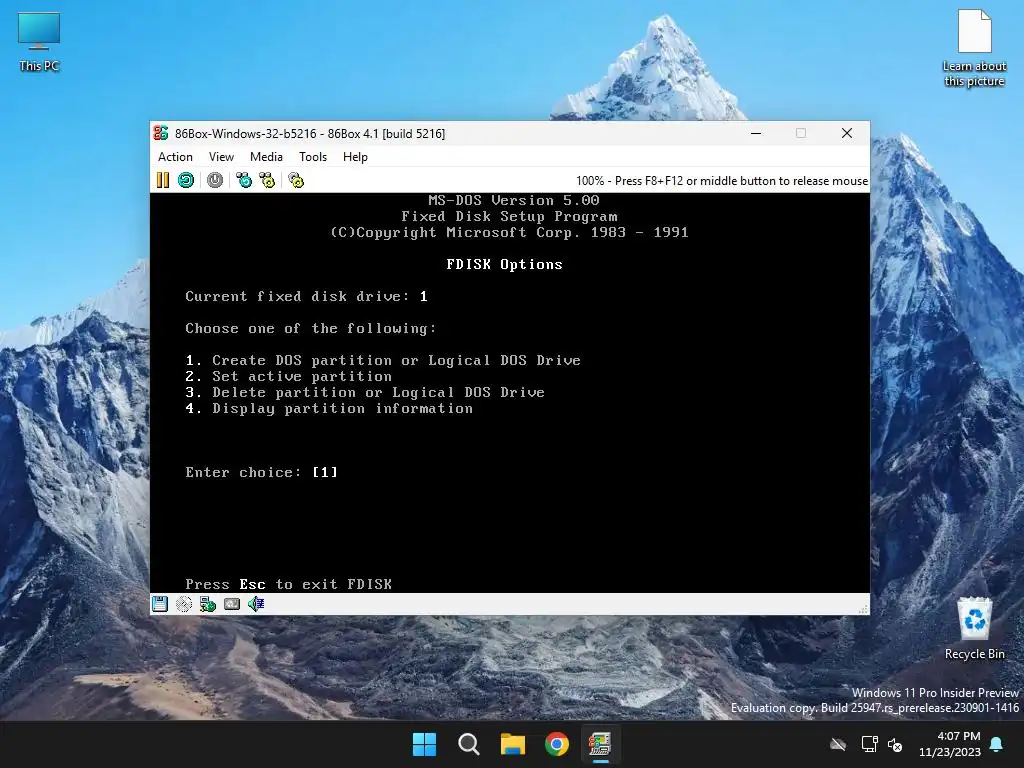Open the Media menu
1024x768 pixels.
(266, 157)
